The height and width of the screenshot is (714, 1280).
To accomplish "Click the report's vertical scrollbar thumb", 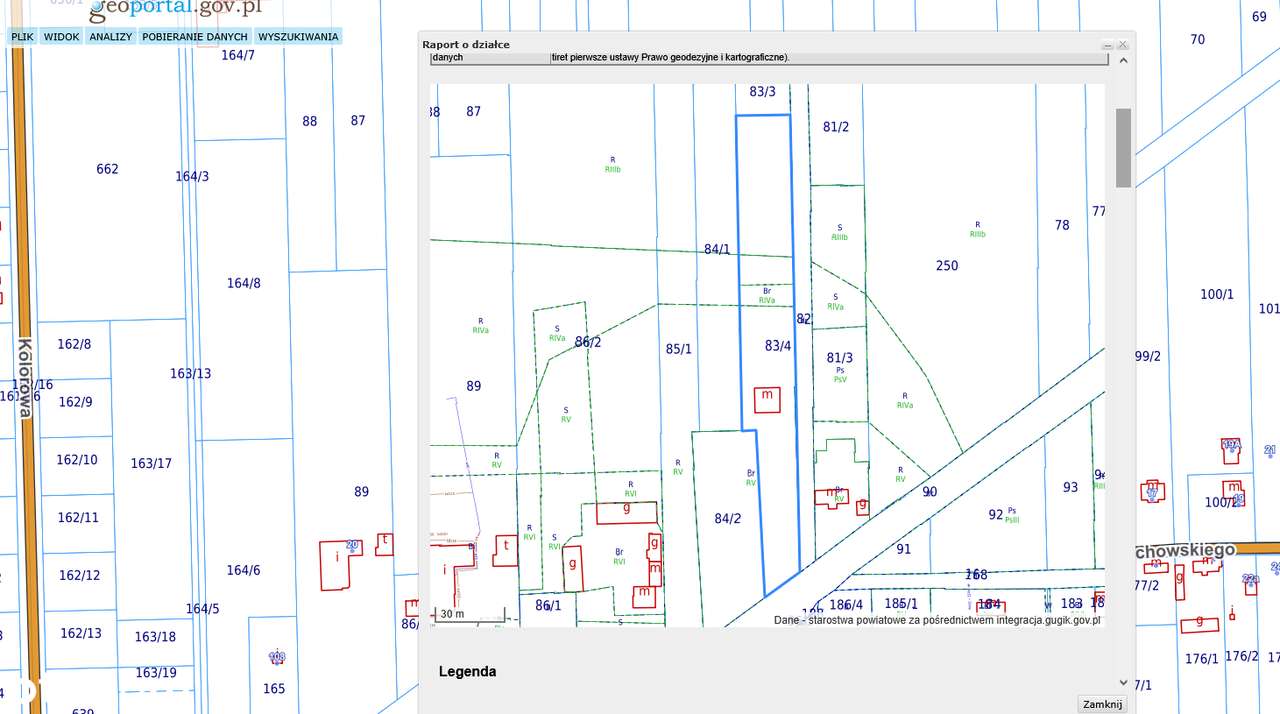I will [x=1123, y=148].
